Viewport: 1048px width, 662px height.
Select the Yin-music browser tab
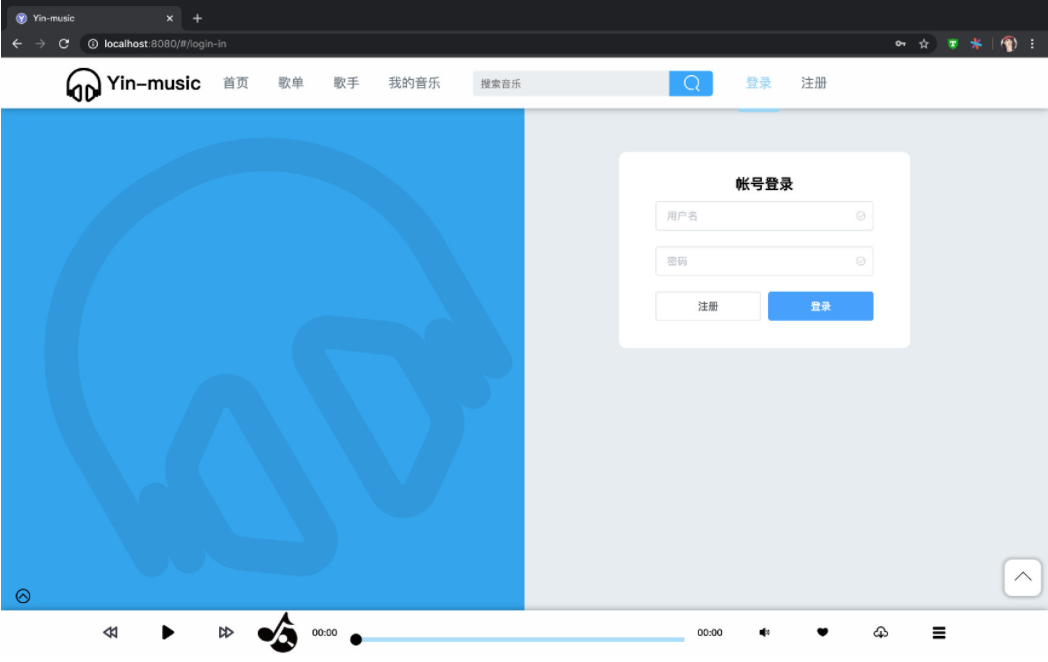pos(94,18)
